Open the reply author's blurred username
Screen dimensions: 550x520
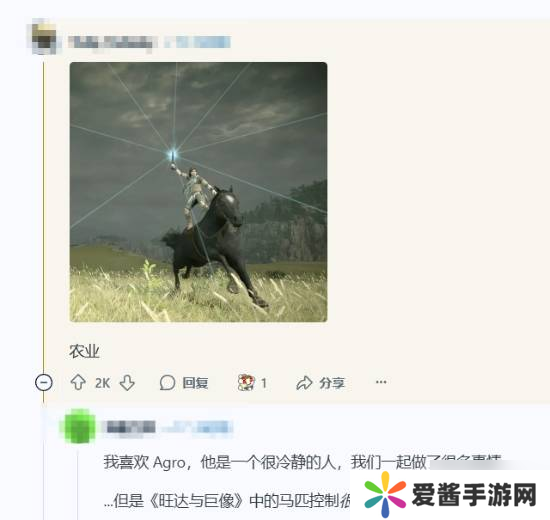point(130,427)
